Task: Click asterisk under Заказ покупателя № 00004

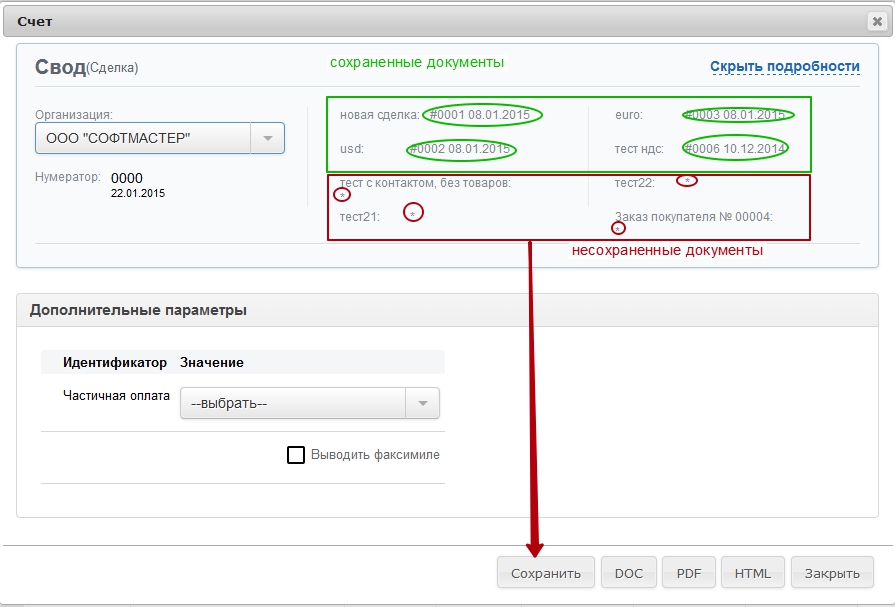Action: pyautogui.click(x=618, y=229)
